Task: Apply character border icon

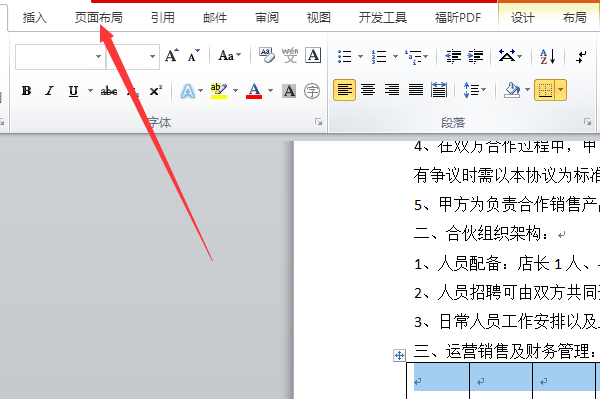Action: [313, 55]
